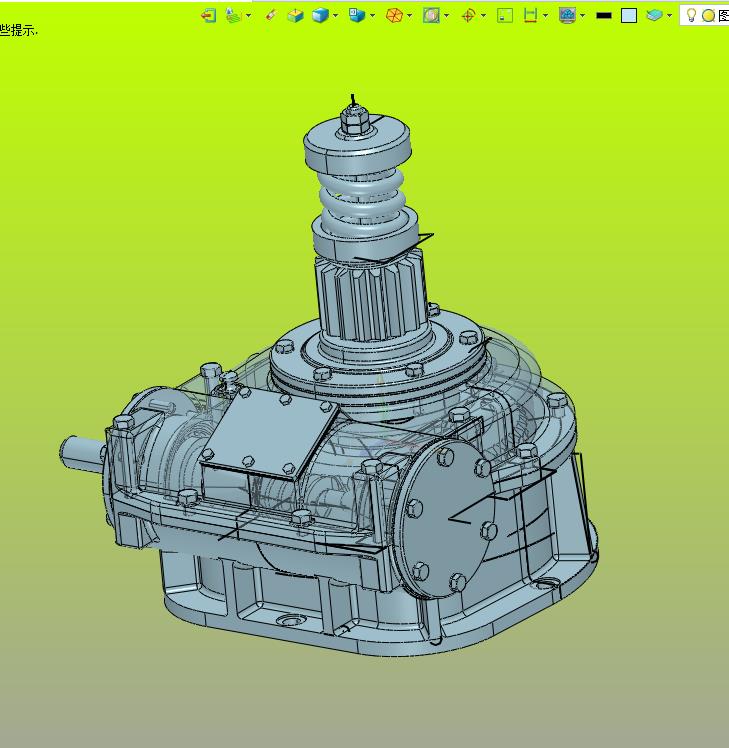Expand dropdown beside teal slab icon
Screen dimensions: 729x748
(x=669, y=16)
